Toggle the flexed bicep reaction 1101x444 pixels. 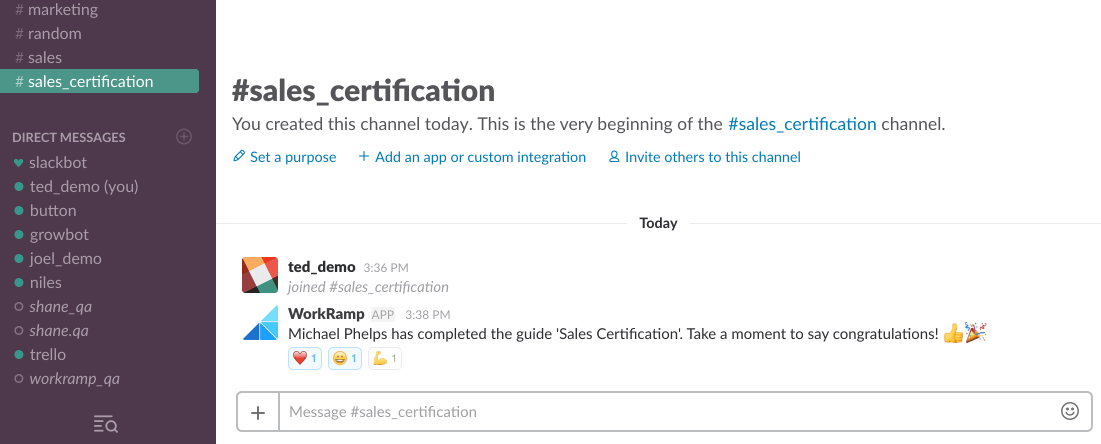(x=385, y=358)
